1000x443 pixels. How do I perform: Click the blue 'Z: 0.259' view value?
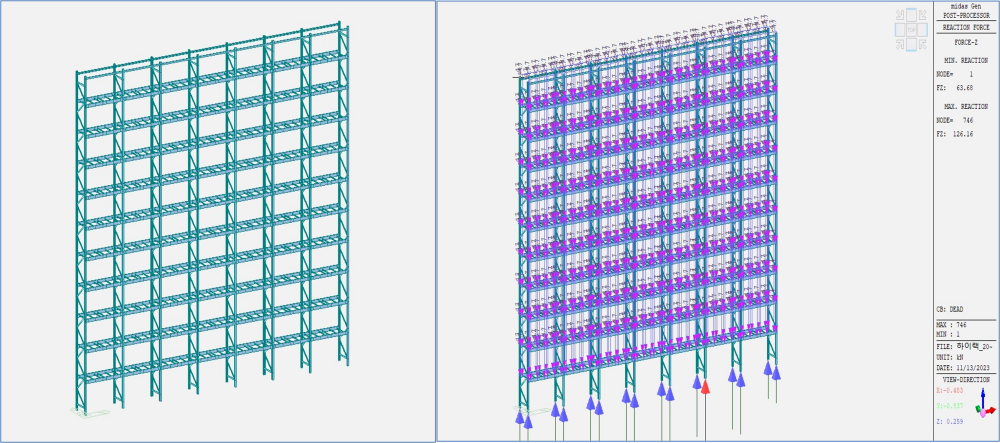[950, 421]
